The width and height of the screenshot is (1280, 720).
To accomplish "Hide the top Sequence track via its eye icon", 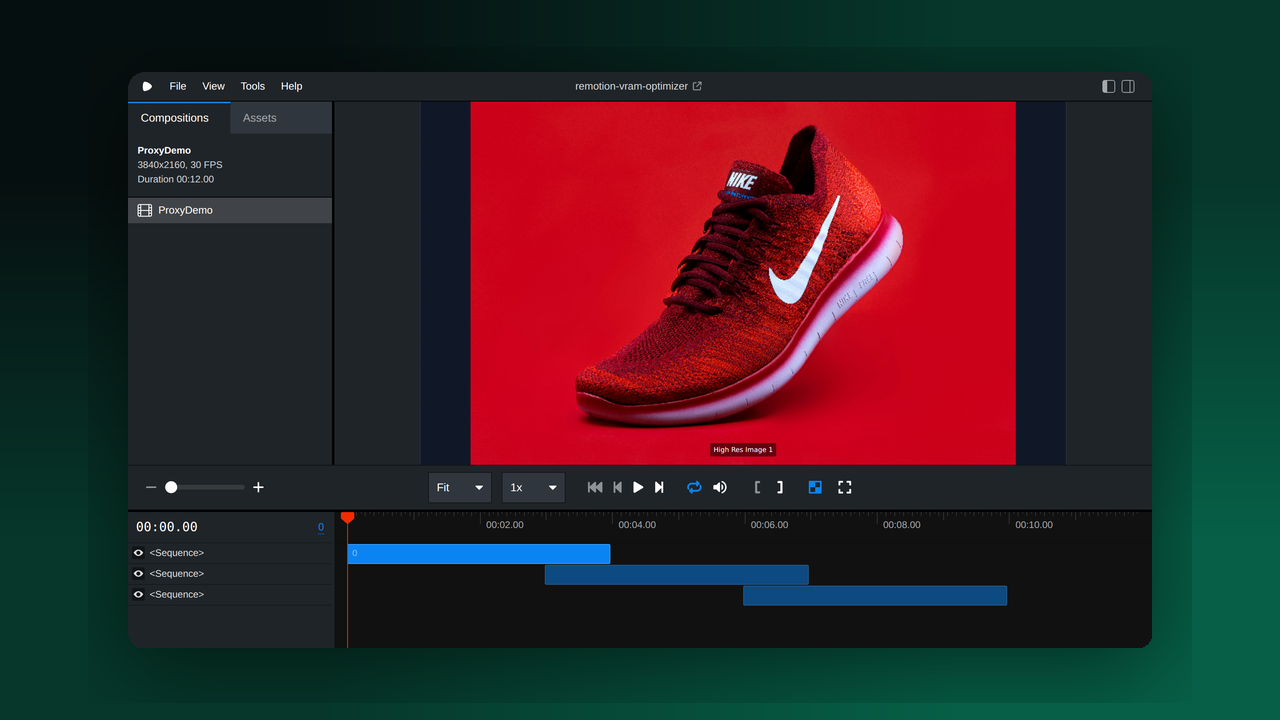I will pos(139,553).
